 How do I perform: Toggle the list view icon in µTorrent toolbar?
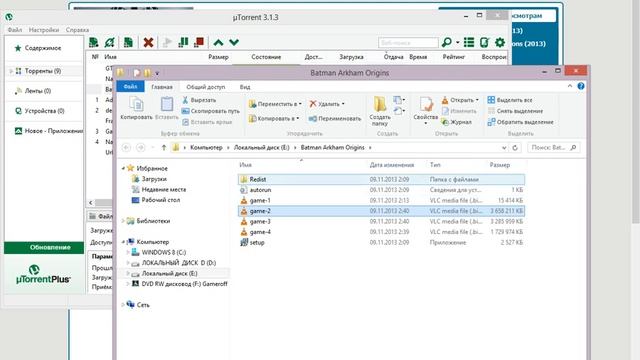point(469,42)
